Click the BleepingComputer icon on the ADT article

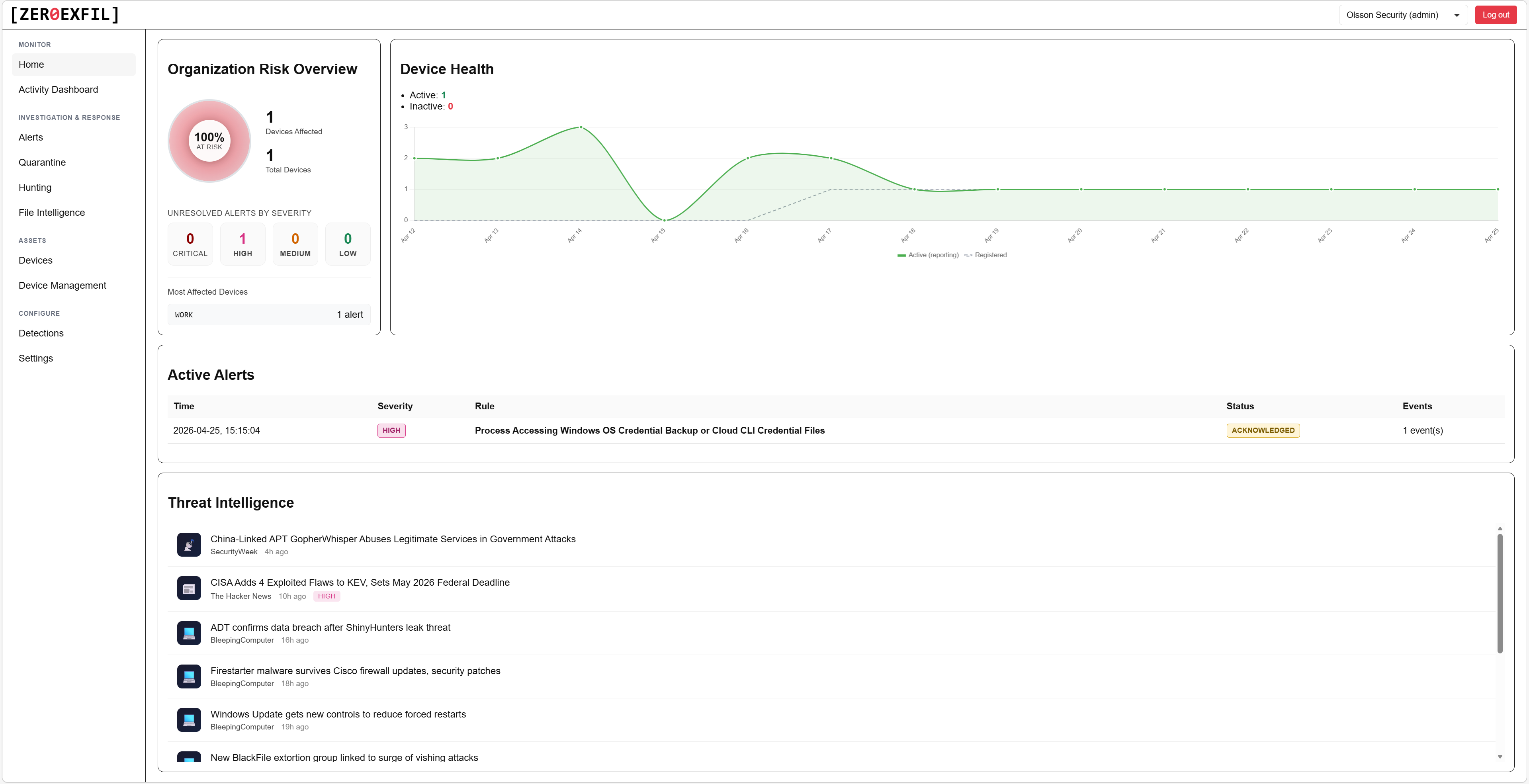click(189, 633)
